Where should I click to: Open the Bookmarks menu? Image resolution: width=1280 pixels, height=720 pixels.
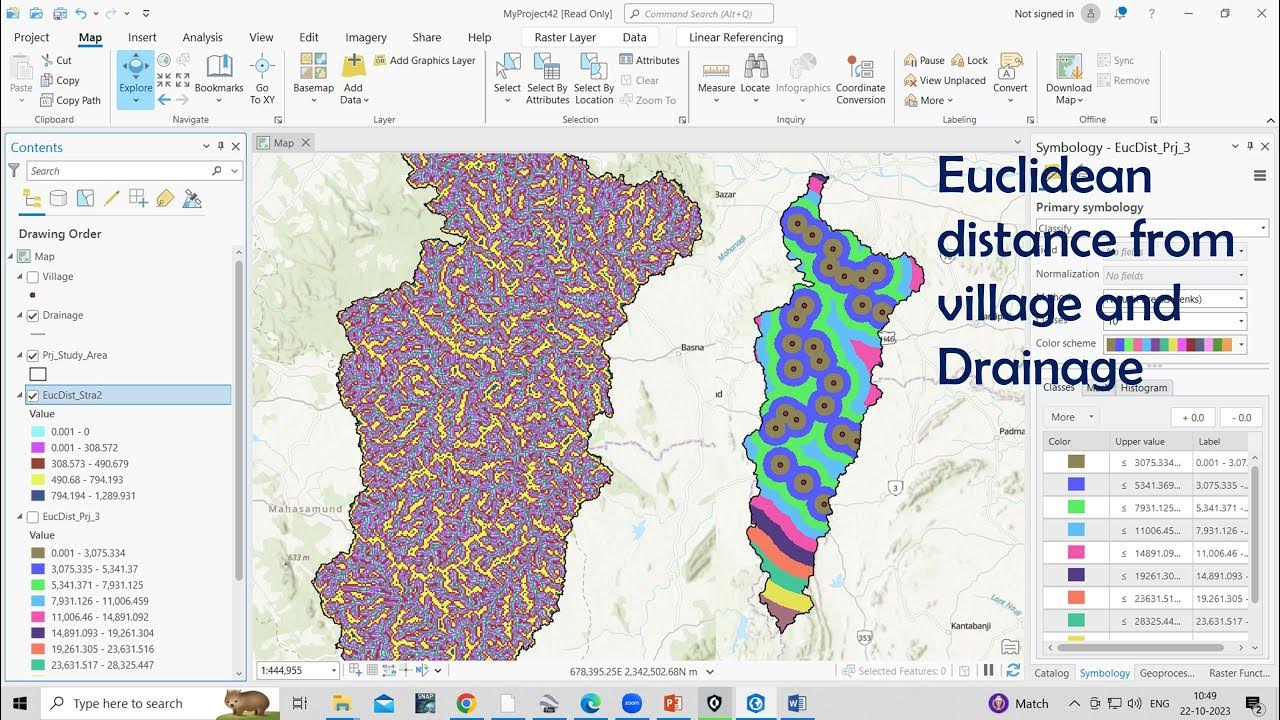click(219, 77)
